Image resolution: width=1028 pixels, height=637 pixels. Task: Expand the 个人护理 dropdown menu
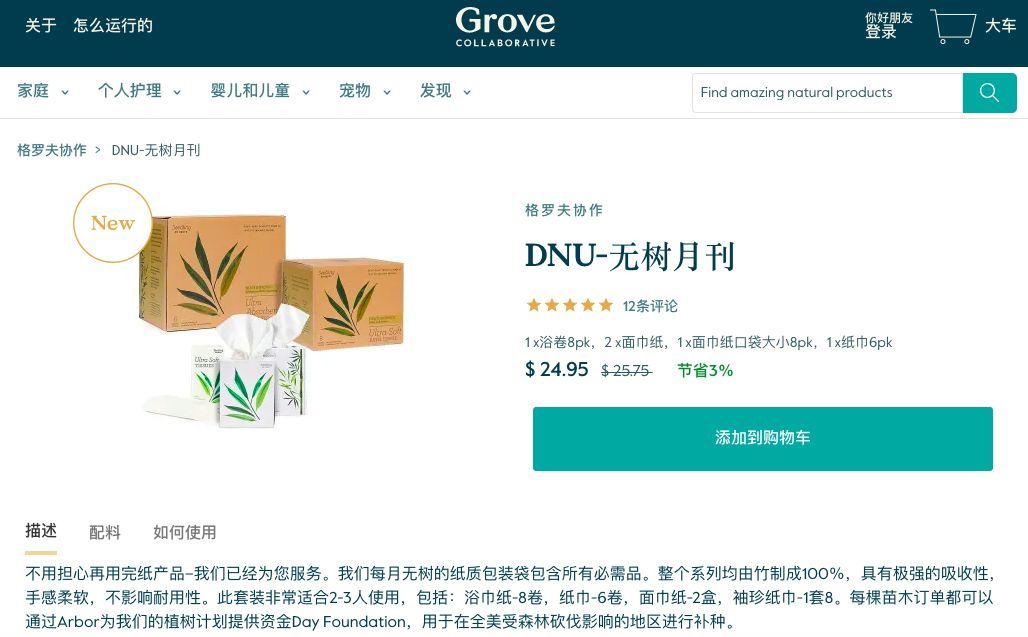pyautogui.click(x=139, y=91)
